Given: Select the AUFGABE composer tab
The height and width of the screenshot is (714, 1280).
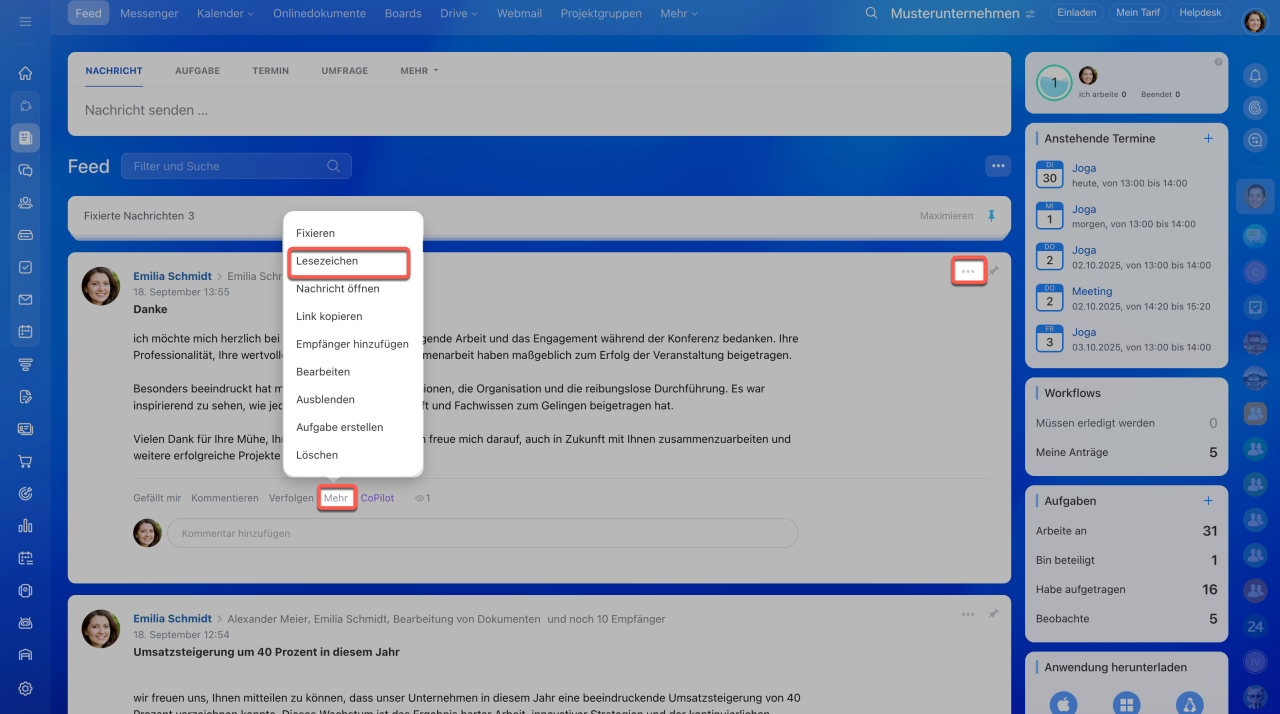Looking at the screenshot, I should click(x=197, y=71).
